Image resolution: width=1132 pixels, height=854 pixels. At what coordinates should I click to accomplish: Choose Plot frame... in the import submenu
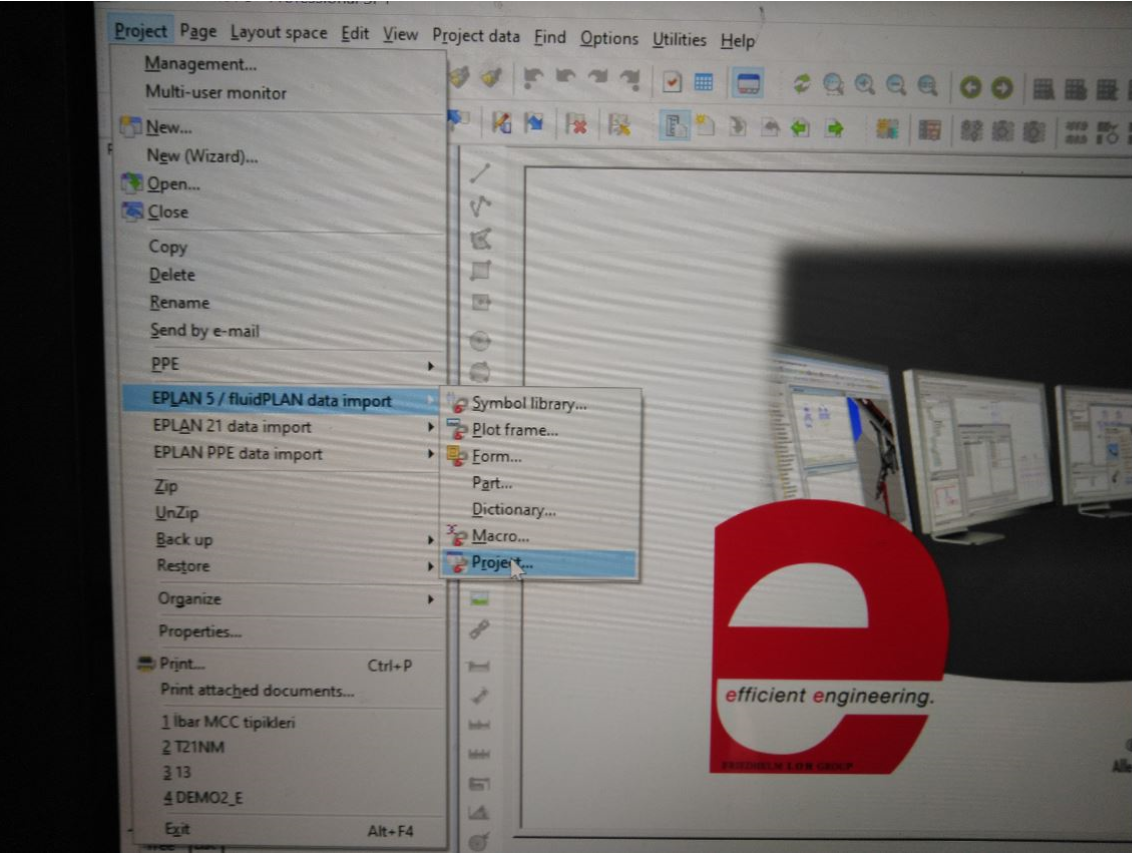[x=539, y=430]
